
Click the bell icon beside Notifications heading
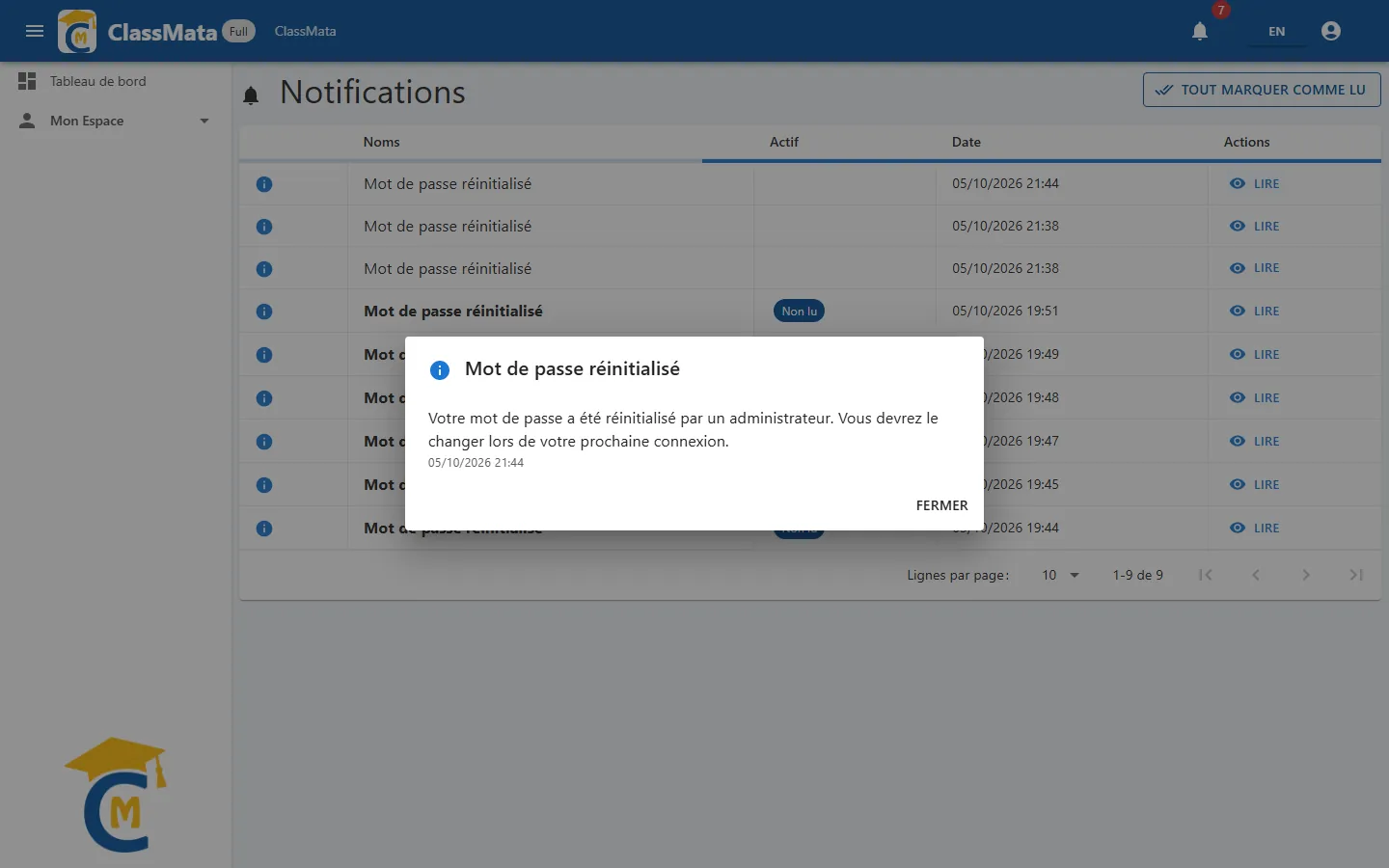[x=251, y=95]
